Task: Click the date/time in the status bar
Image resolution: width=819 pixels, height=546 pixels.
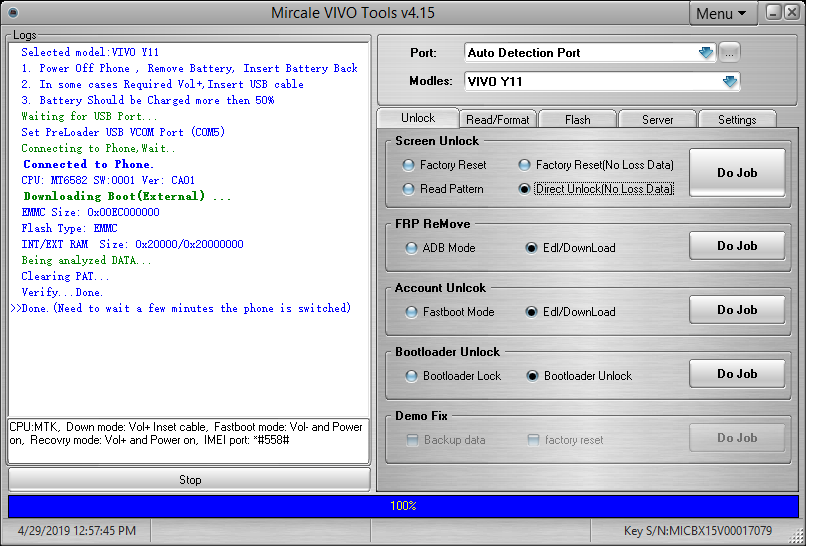Action: [76, 531]
